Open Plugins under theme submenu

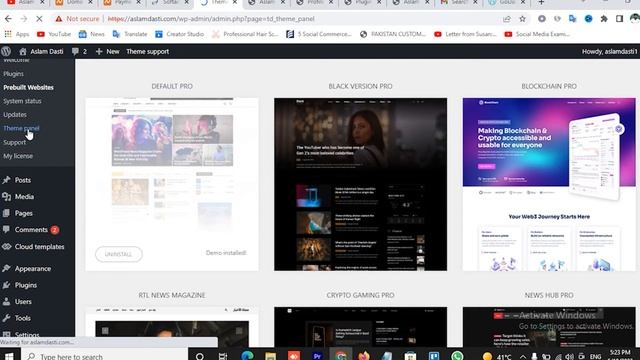13,74
